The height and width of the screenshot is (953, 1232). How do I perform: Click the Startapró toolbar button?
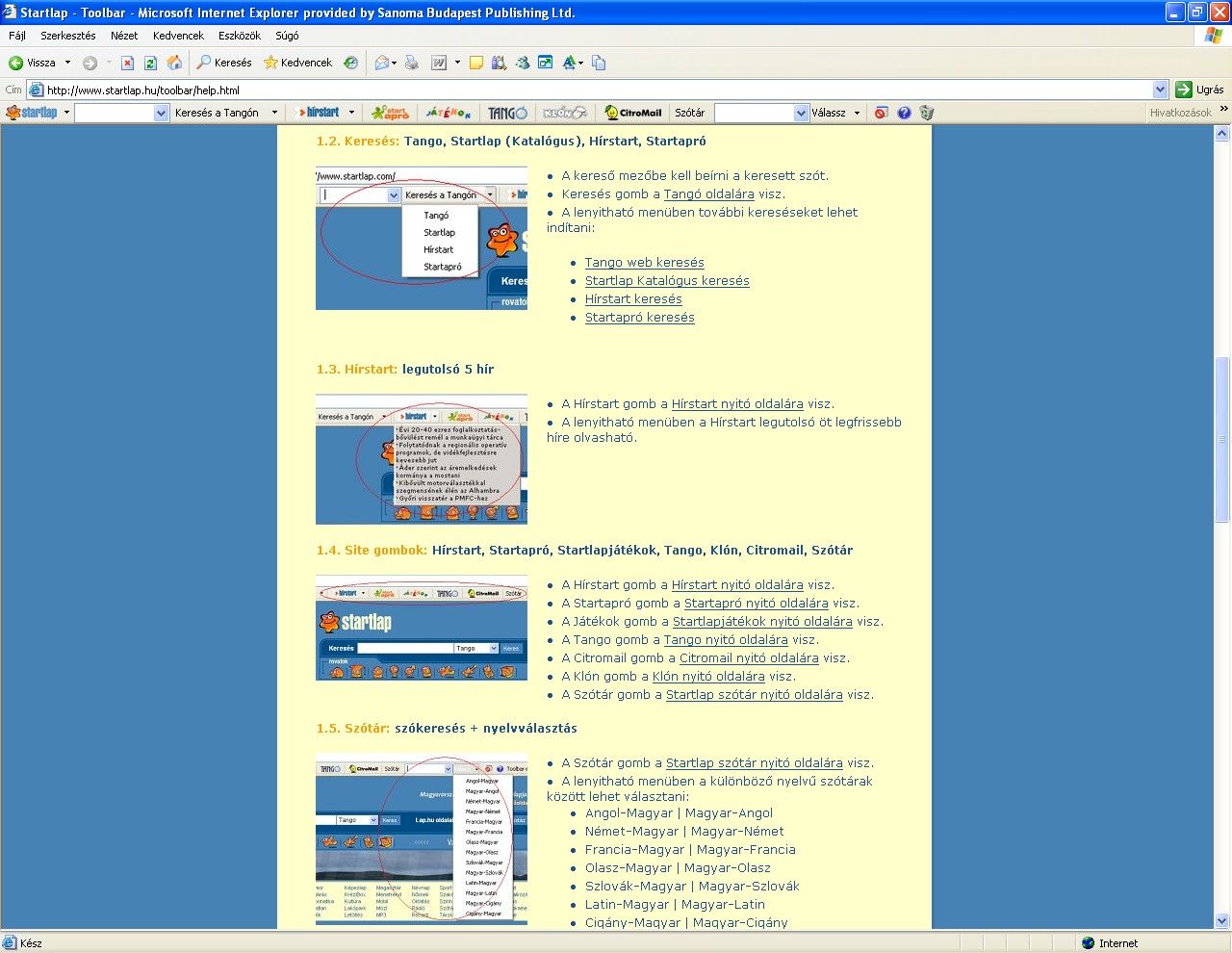(391, 113)
